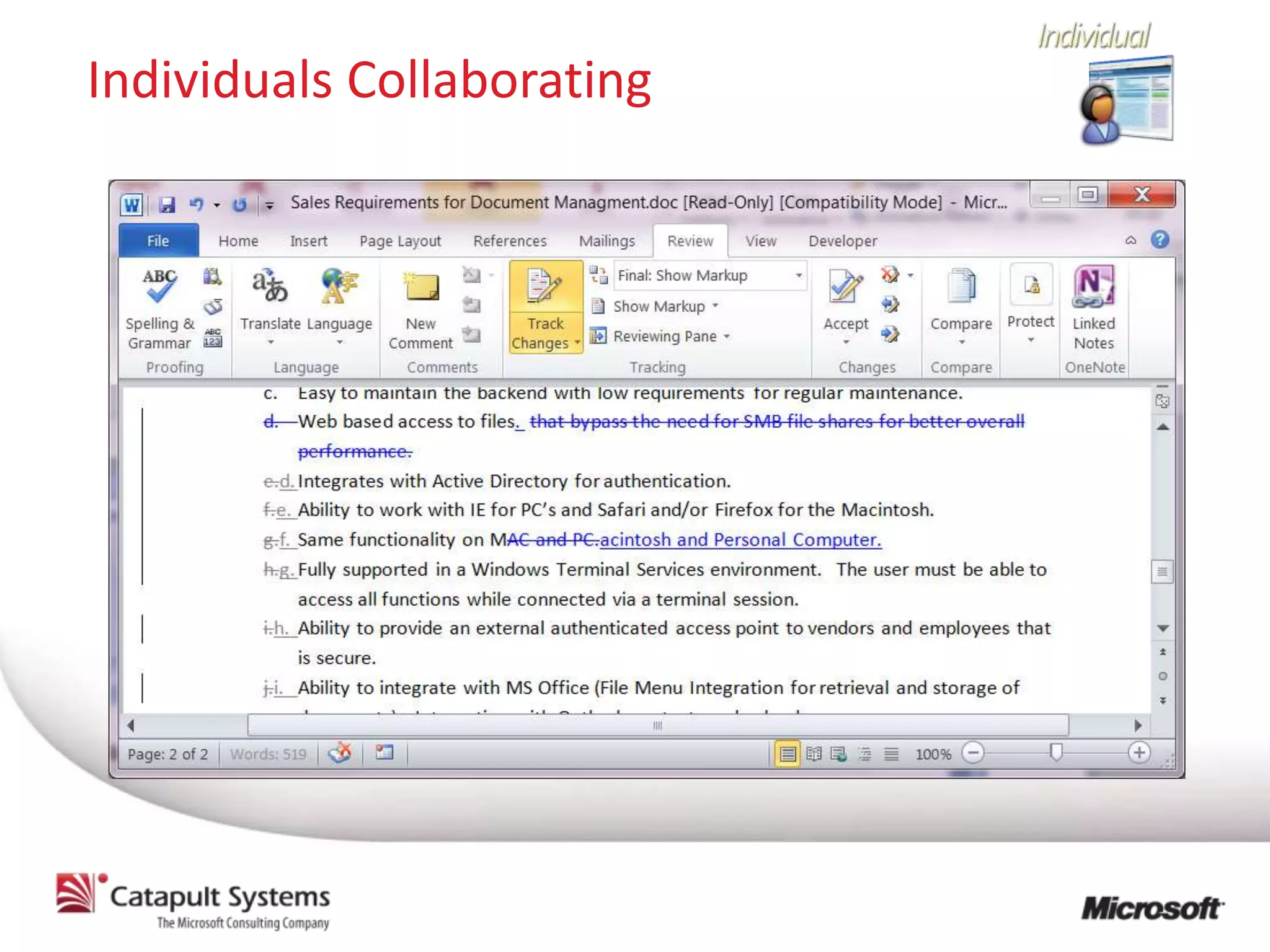1270x952 pixels.
Task: Open the Research pane icon
Action: pyautogui.click(x=213, y=276)
